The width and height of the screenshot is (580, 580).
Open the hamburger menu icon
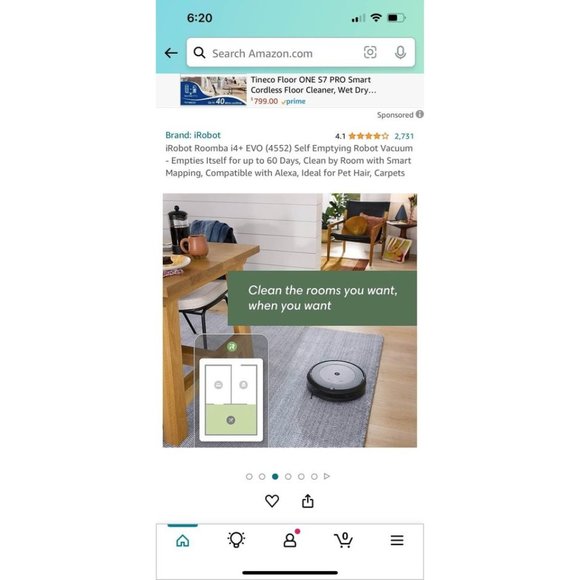pyautogui.click(x=397, y=540)
